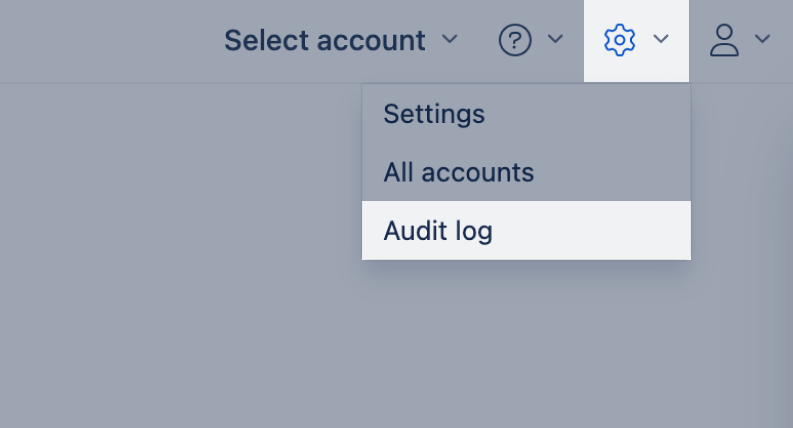
Task: Open the user menu via person icon
Action: pyautogui.click(x=723, y=40)
